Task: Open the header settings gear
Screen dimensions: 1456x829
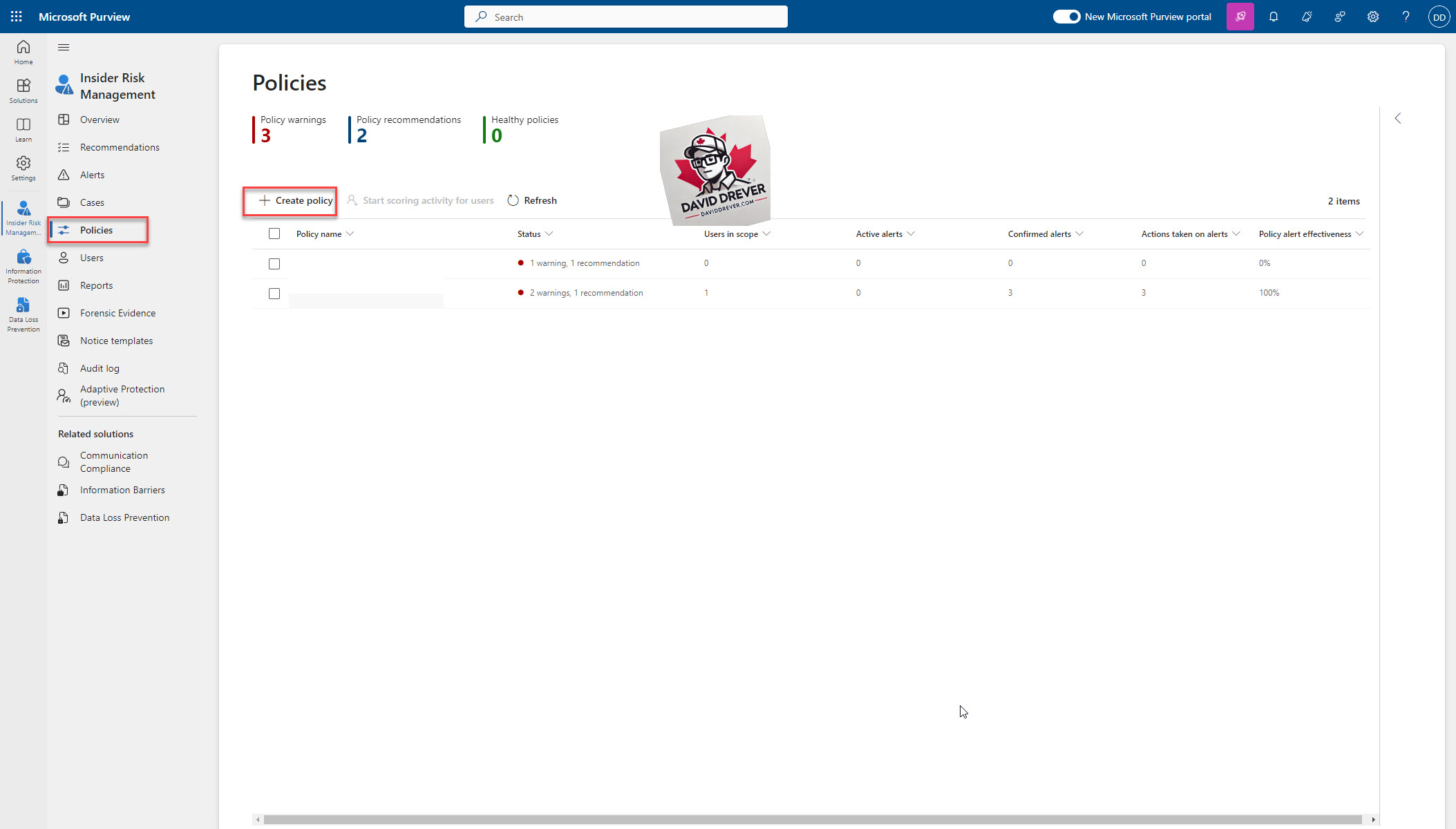Action: (x=1373, y=17)
